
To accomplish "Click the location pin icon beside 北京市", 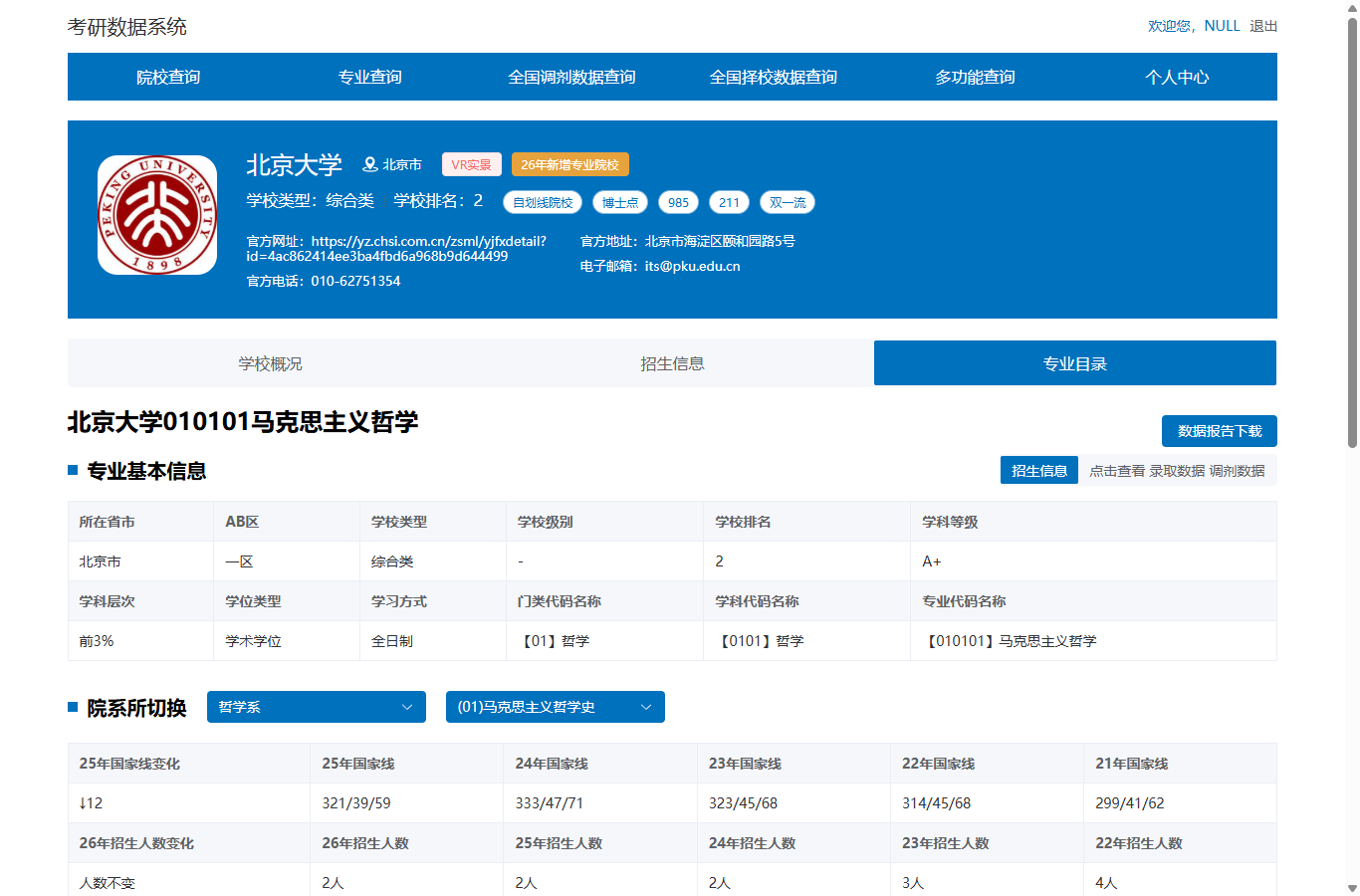I will pos(369,164).
